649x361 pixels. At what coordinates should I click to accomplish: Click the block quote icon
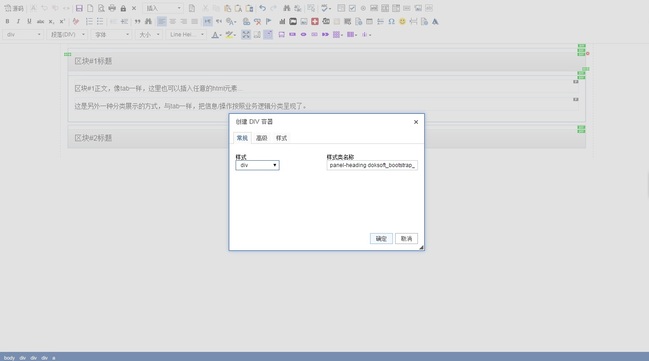pyautogui.click(x=137, y=22)
